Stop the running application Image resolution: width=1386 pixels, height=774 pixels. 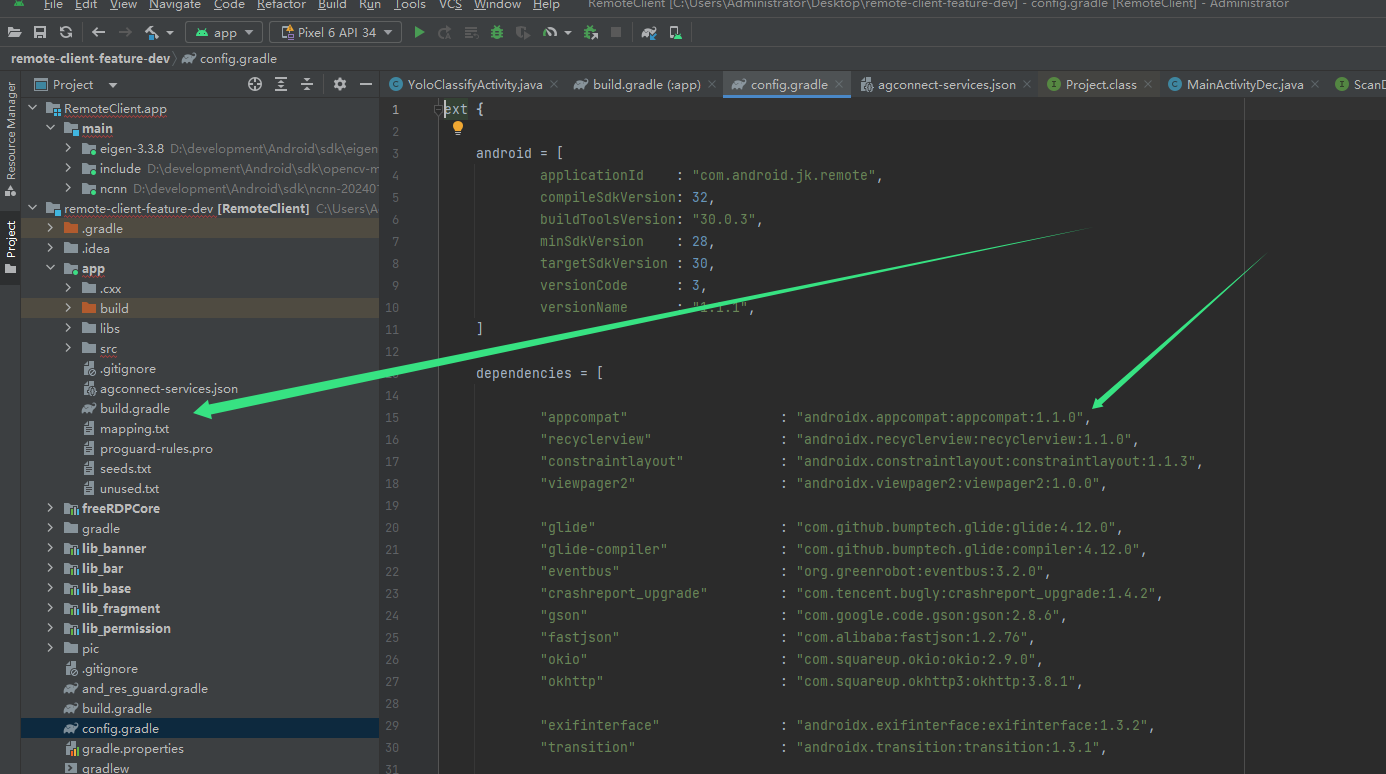pos(616,32)
